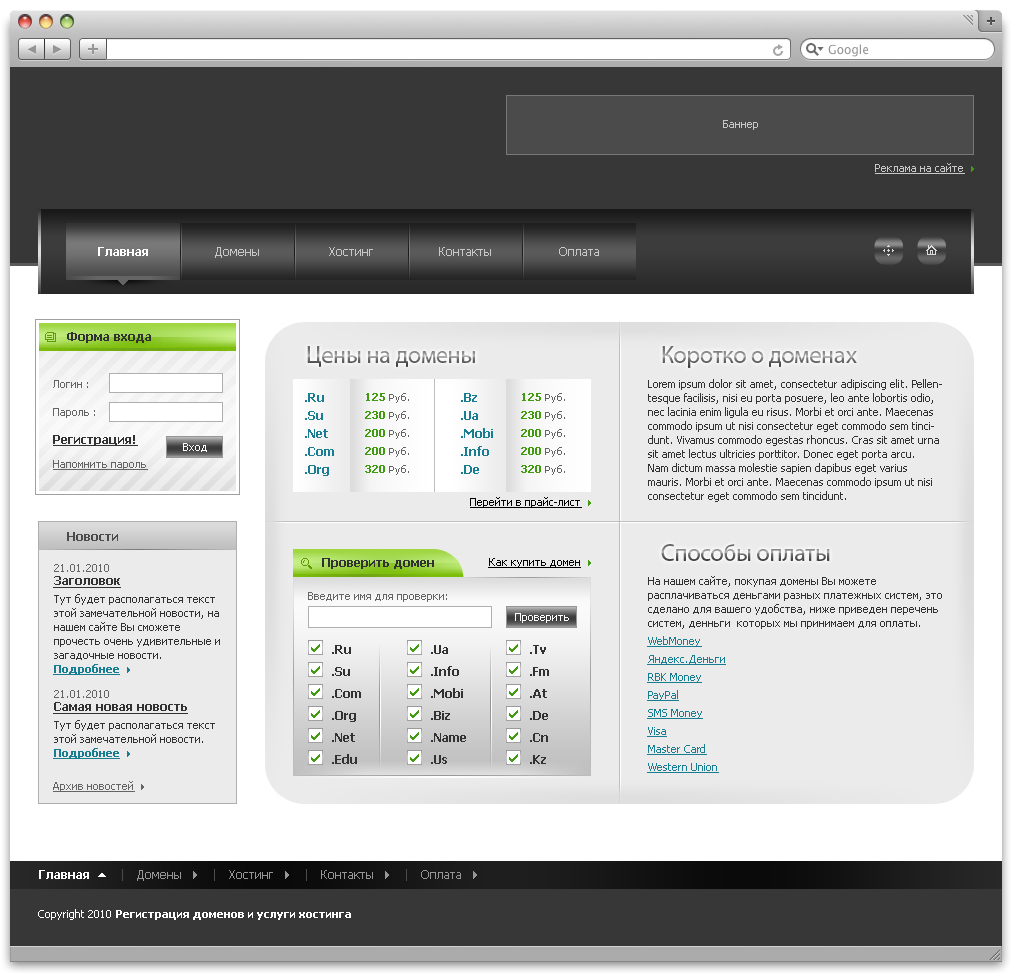The image size is (1012, 973).
Task: Go to the Контакты tab
Action: coord(465,252)
